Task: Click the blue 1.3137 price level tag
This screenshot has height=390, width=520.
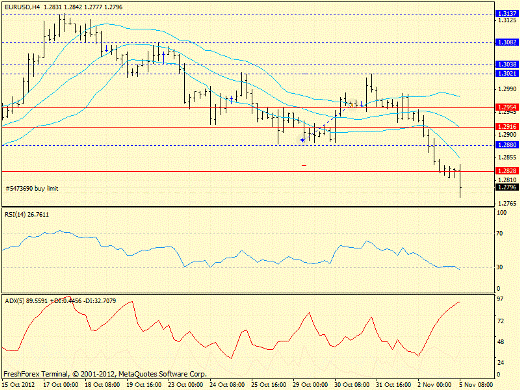Action: point(507,14)
